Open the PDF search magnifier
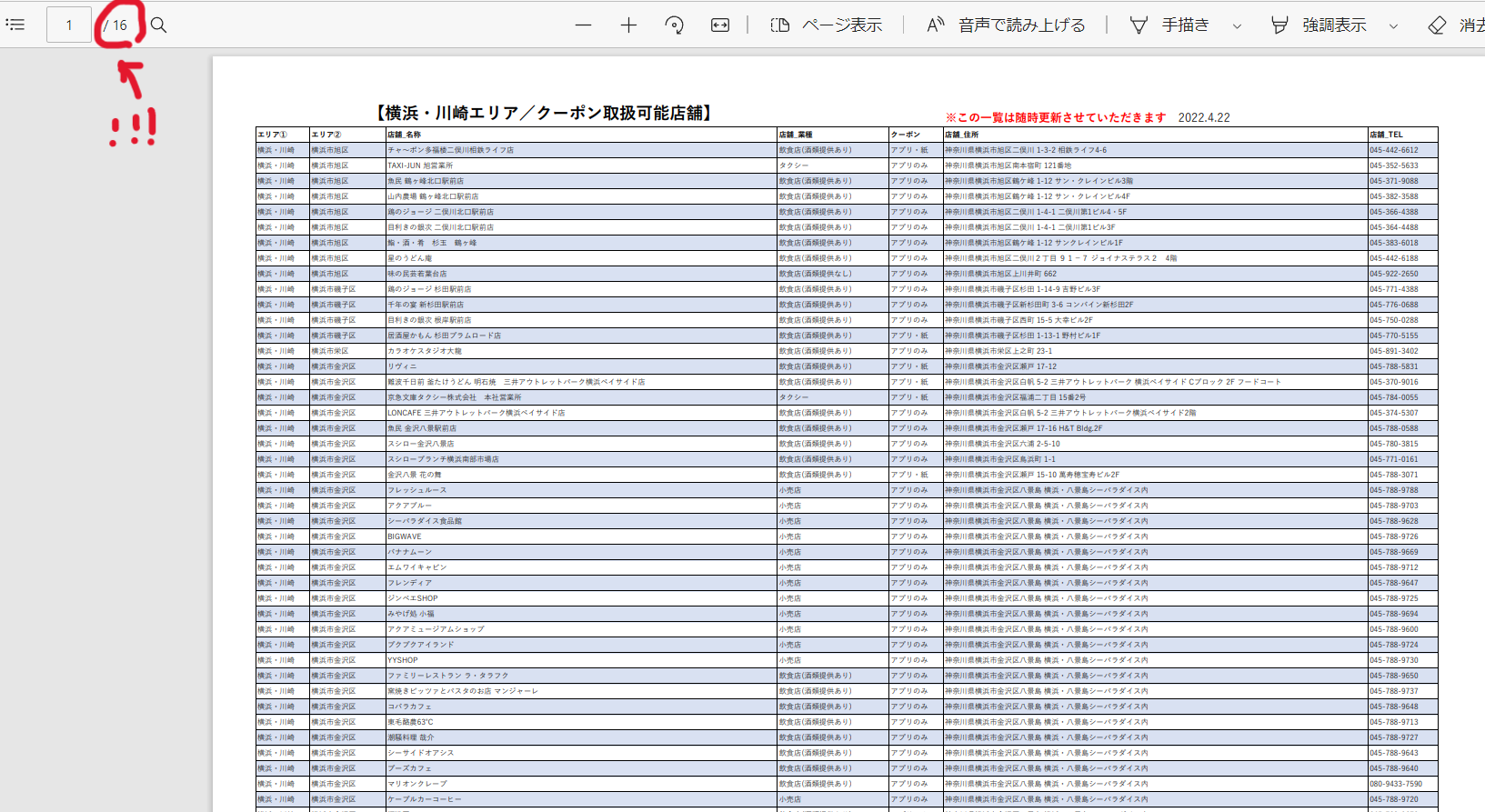Image resolution: width=1485 pixels, height=812 pixels. [x=159, y=25]
